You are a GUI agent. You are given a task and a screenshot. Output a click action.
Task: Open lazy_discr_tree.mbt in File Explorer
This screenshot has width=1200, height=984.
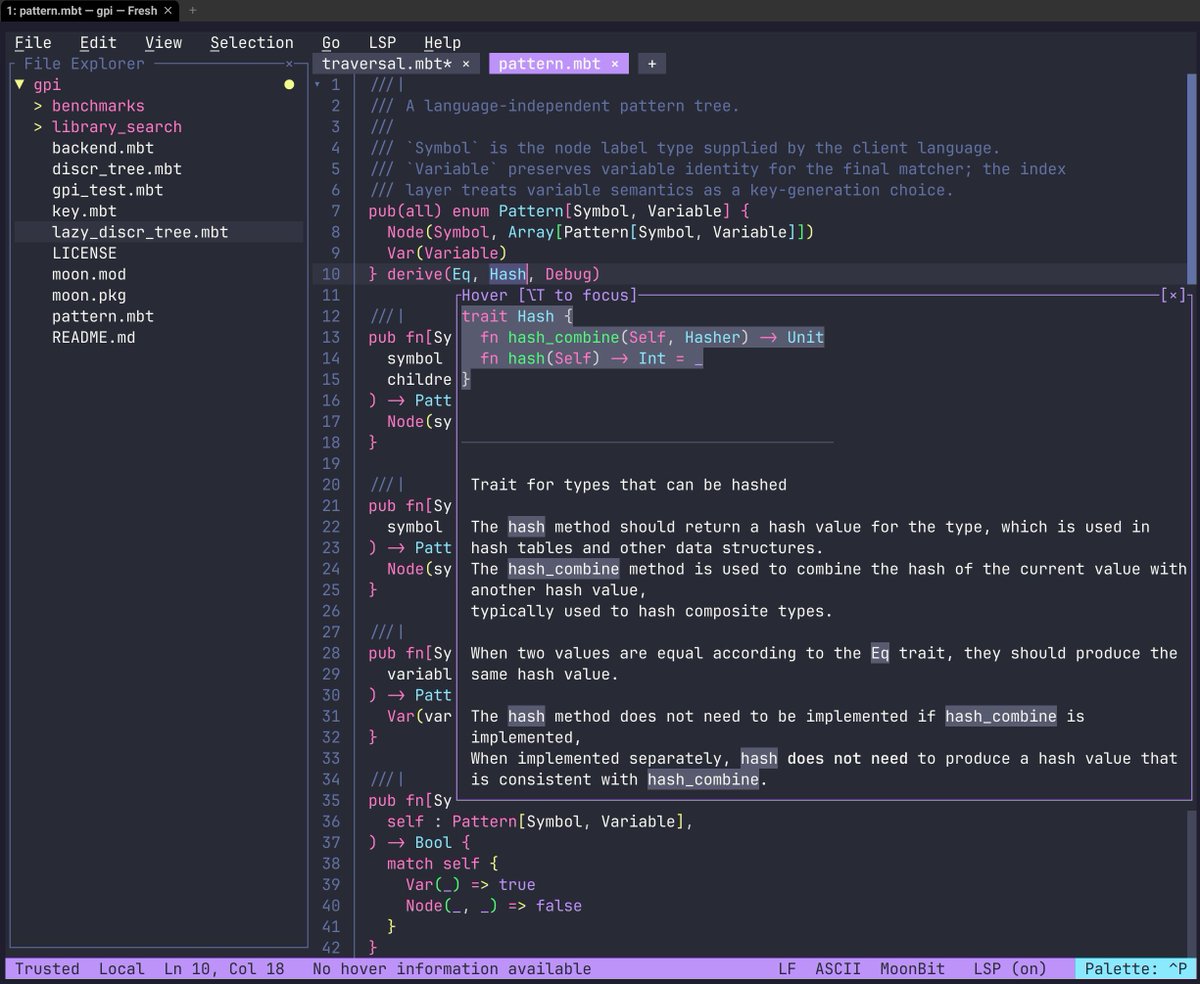tap(140, 232)
